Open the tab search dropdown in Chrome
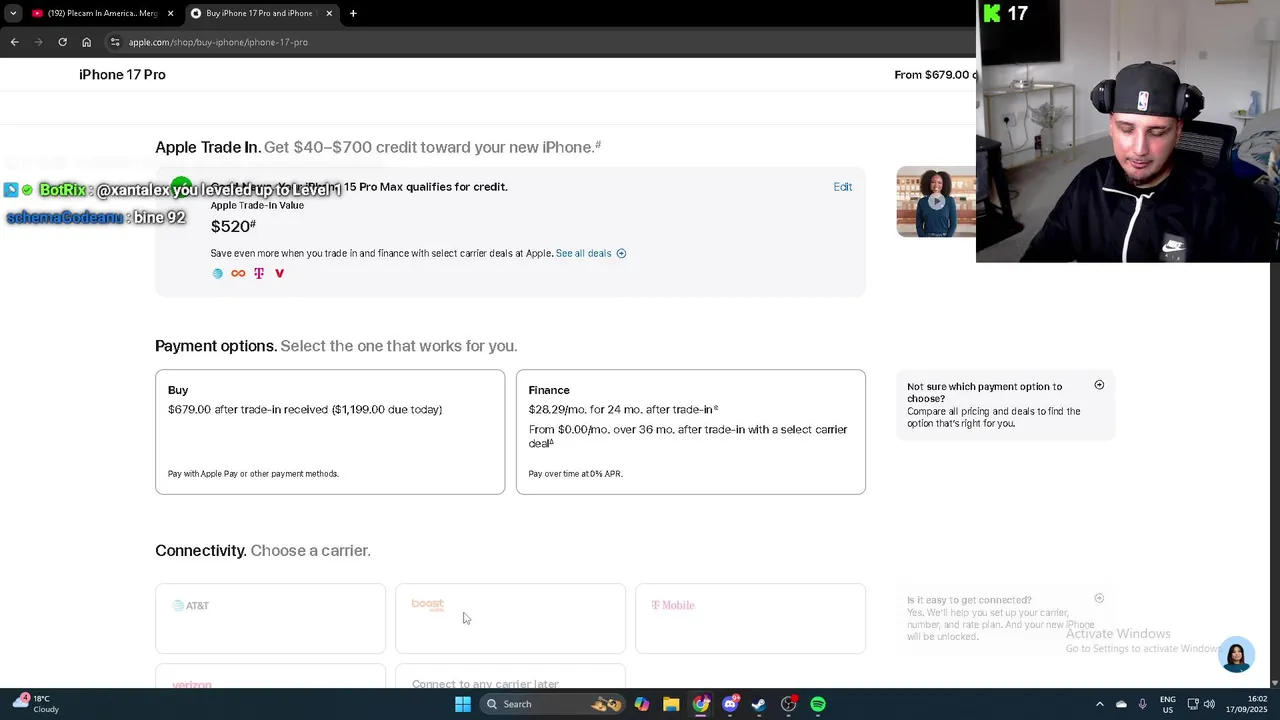This screenshot has width=1280, height=720. (13, 13)
